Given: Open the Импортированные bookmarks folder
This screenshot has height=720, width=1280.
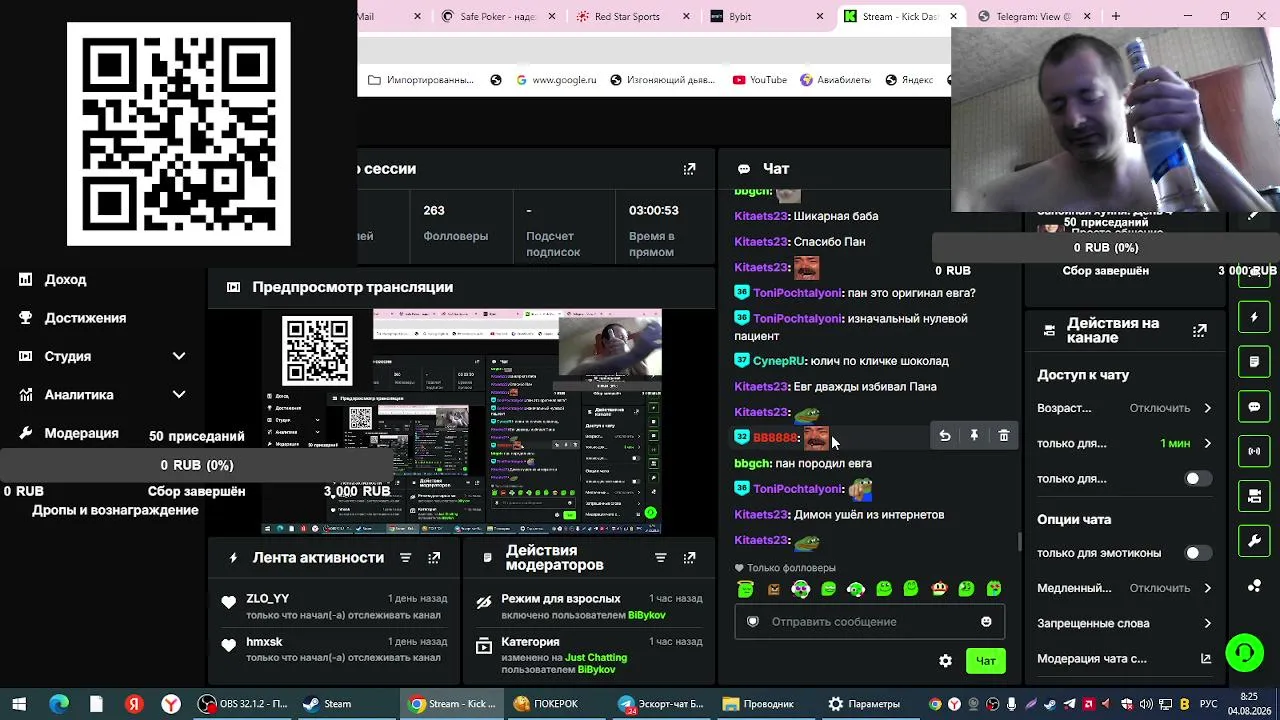Looking at the screenshot, I should tap(421, 80).
